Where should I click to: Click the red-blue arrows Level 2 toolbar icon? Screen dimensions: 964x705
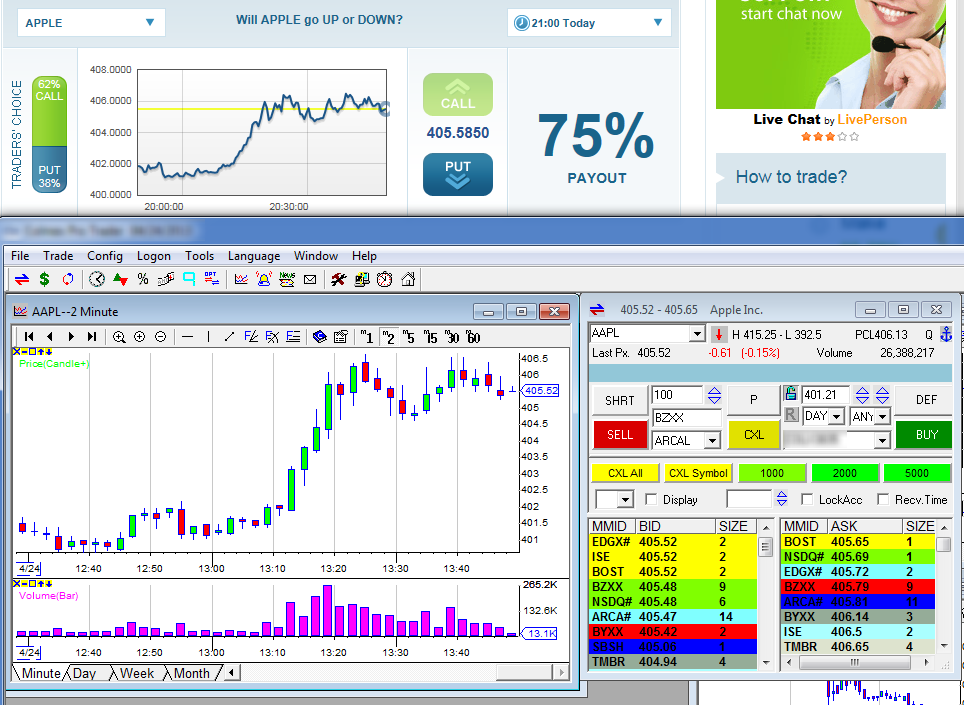pos(22,280)
